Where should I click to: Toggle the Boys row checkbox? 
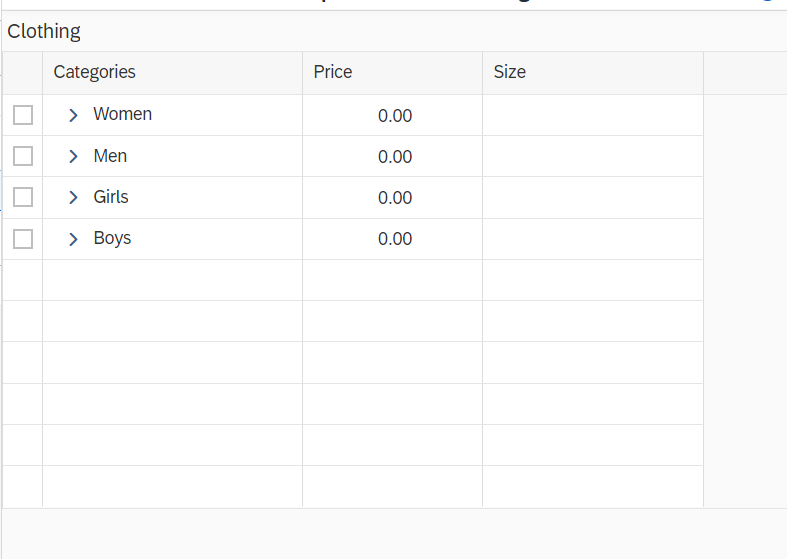(23, 239)
